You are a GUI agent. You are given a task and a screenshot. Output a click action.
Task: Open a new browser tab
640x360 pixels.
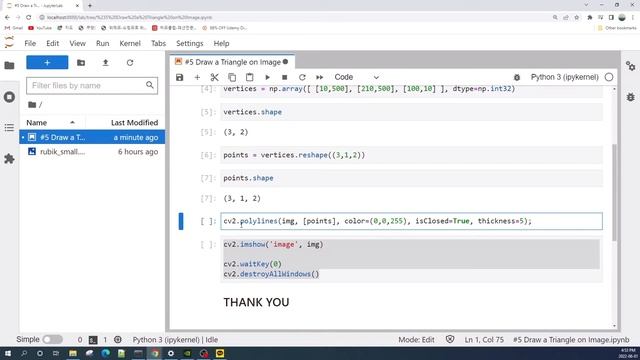pyautogui.click(x=90, y=6)
